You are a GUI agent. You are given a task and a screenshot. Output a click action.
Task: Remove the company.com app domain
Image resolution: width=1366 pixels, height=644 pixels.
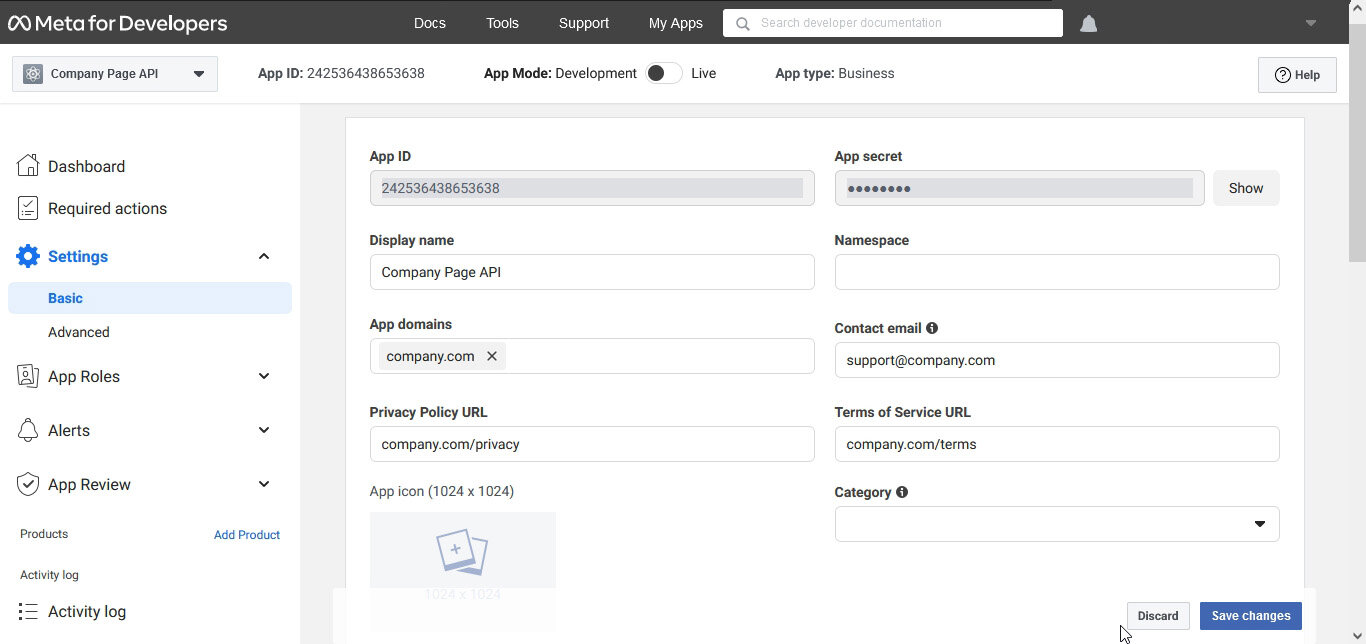pyautogui.click(x=492, y=356)
